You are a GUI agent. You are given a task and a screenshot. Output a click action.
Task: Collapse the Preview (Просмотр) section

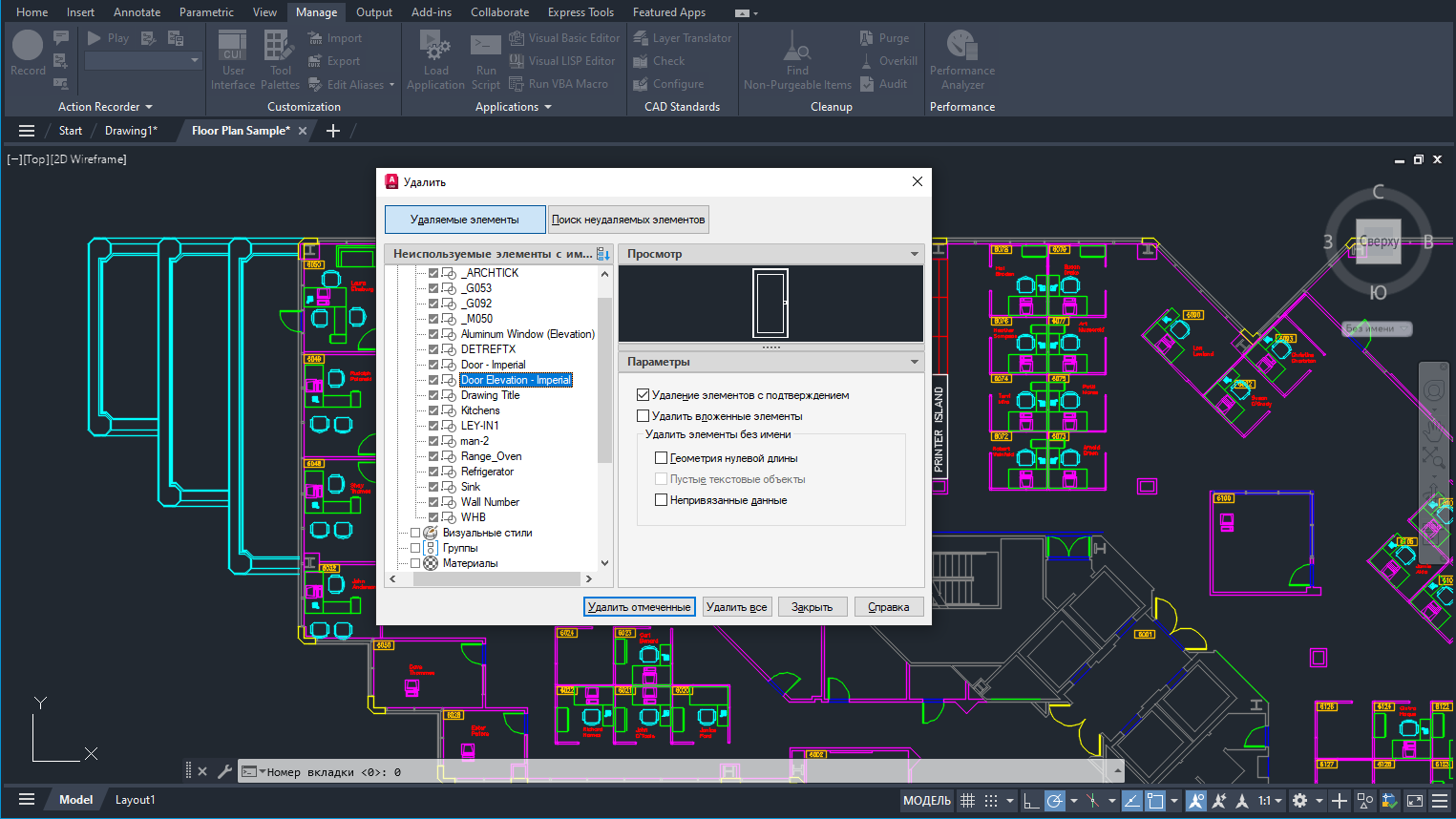915,254
